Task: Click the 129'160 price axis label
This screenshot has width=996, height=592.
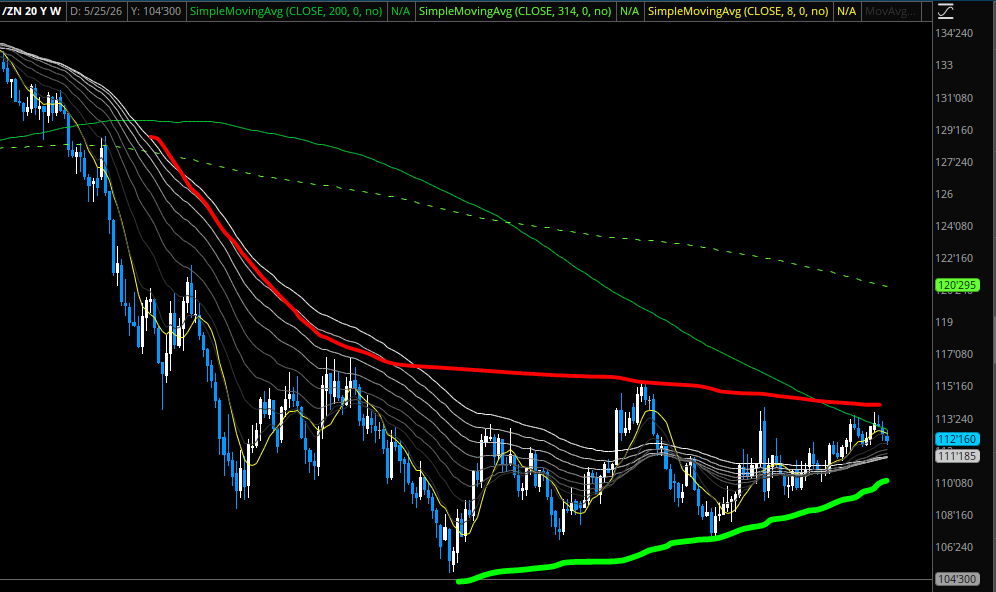Action: click(954, 130)
